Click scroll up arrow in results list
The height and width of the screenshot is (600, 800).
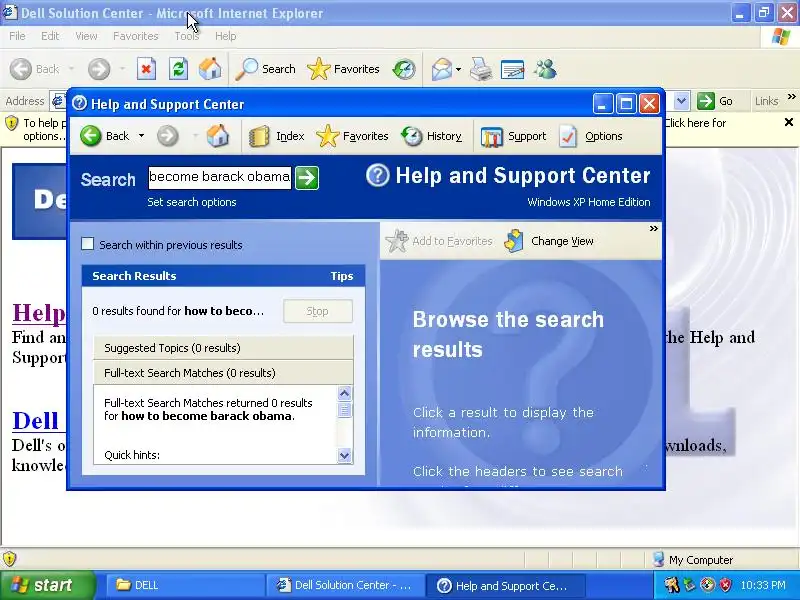[x=344, y=393]
